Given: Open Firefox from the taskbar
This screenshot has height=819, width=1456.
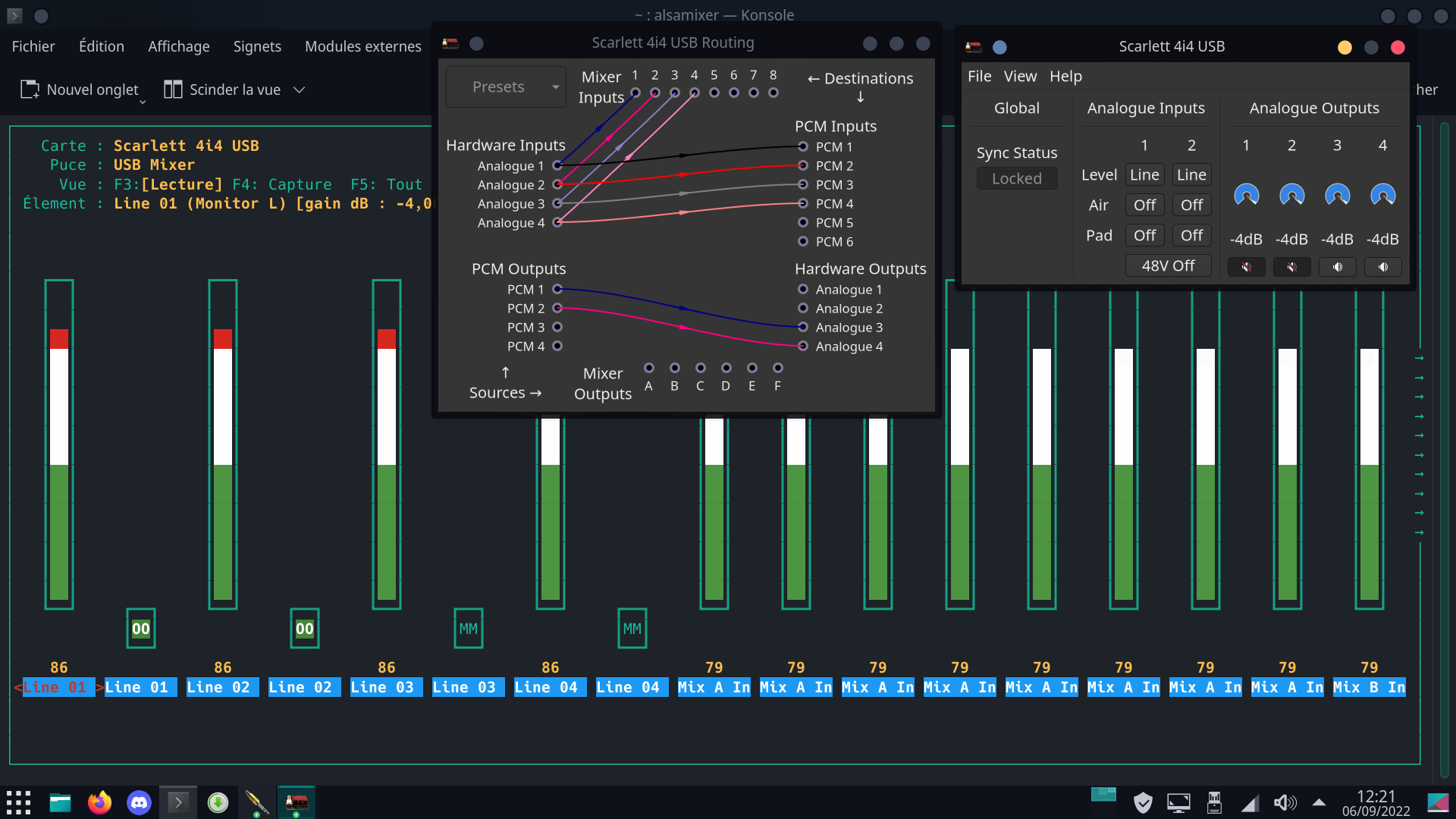Looking at the screenshot, I should pyautogui.click(x=99, y=802).
